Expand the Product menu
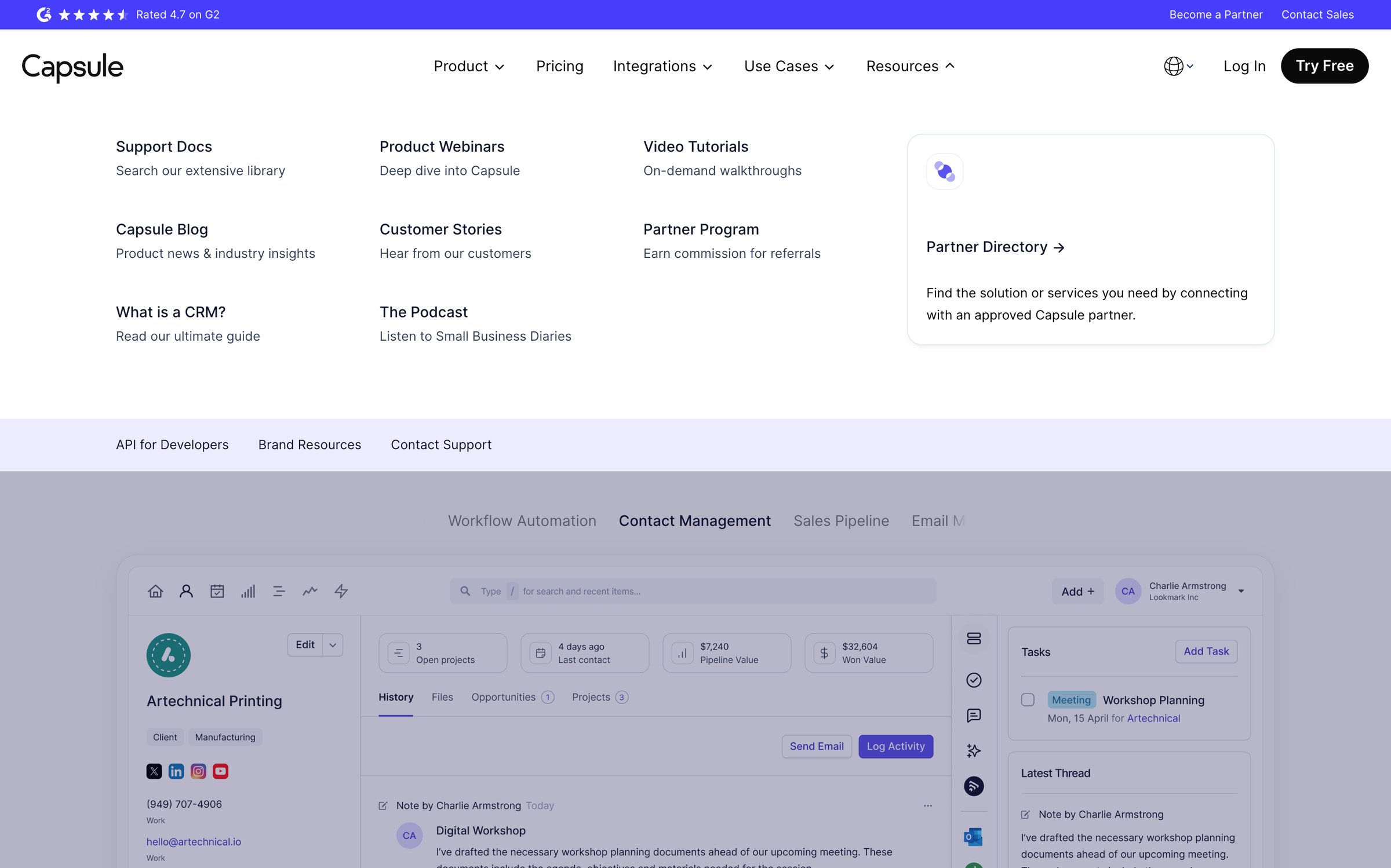The width and height of the screenshot is (1391, 868). click(x=469, y=66)
